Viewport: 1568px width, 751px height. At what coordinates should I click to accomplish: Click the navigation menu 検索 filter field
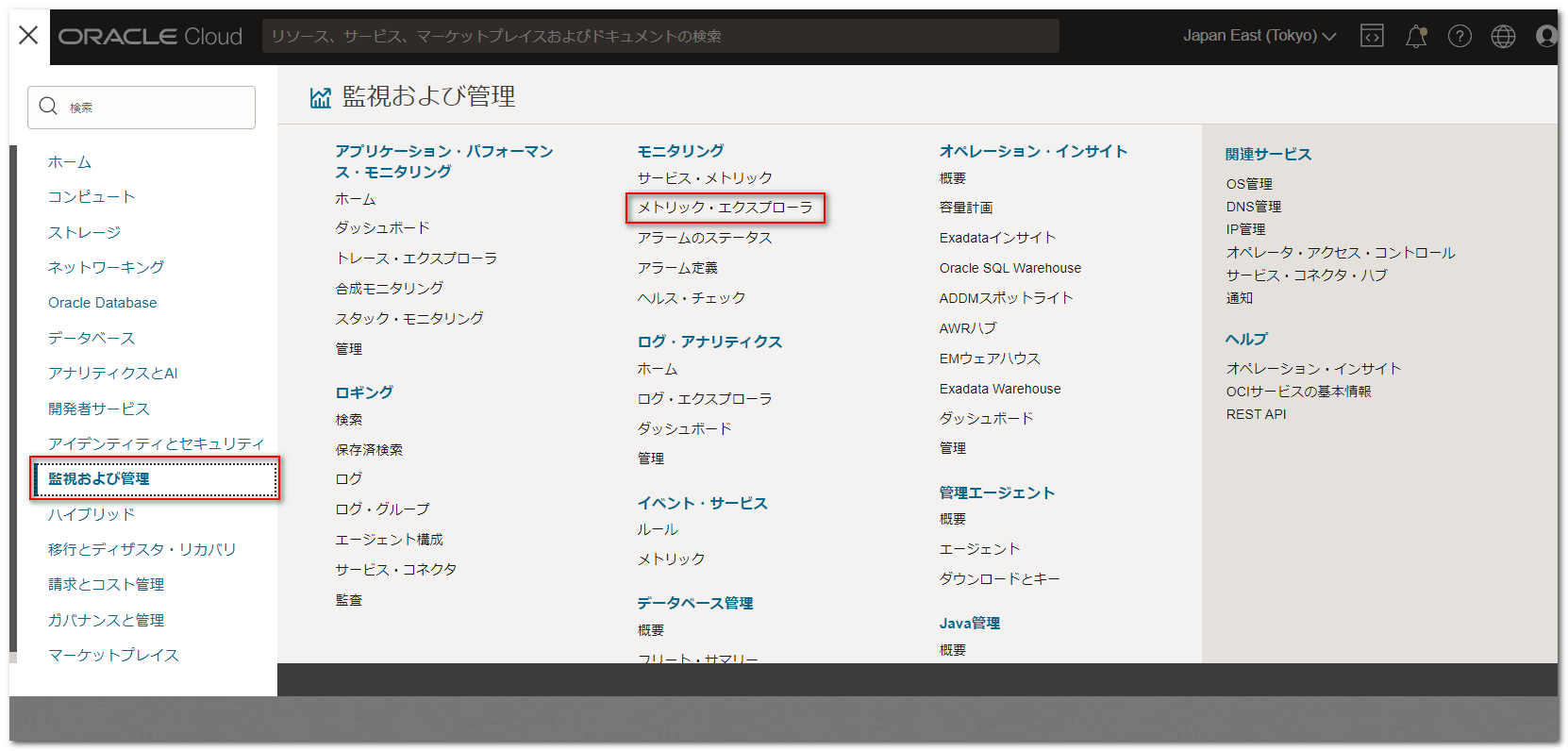[x=142, y=108]
